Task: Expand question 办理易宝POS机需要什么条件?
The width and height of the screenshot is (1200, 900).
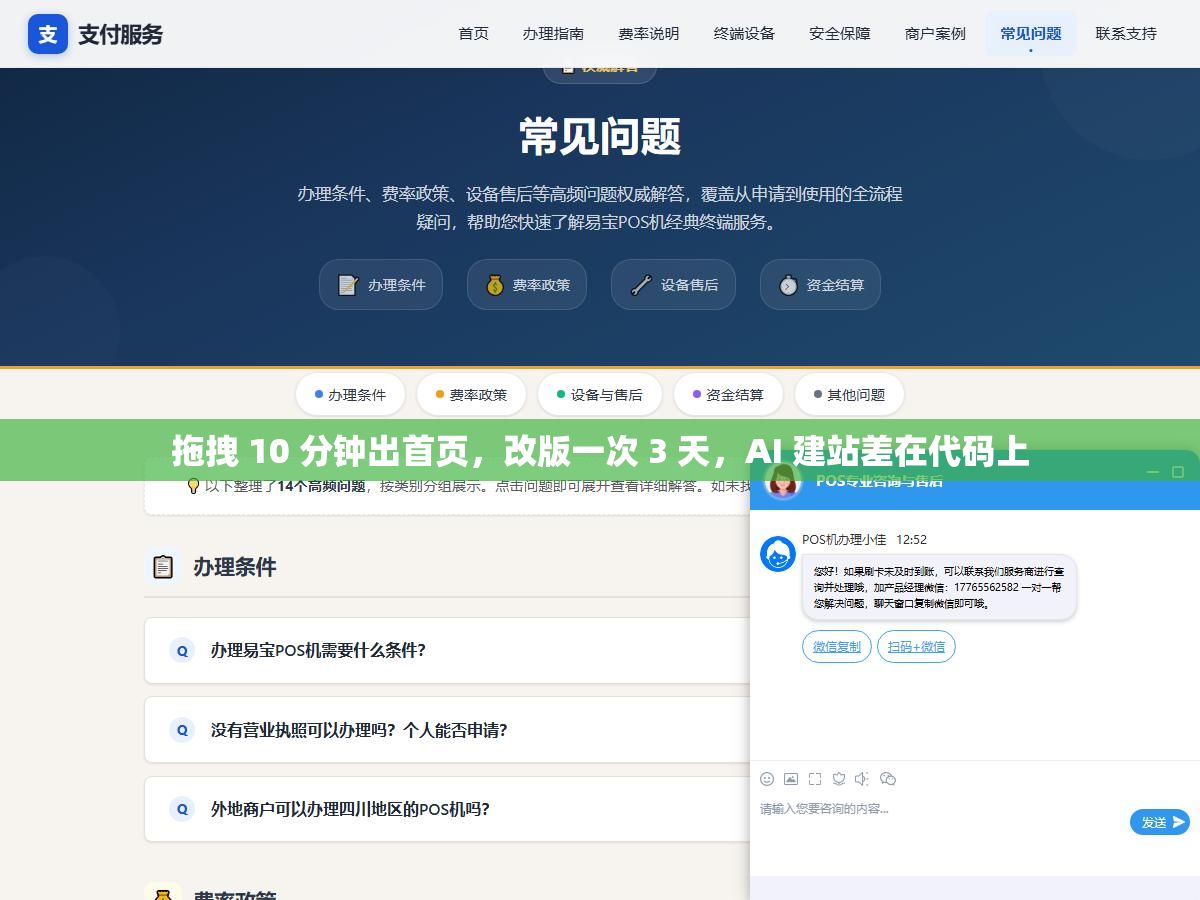Action: tap(448, 650)
